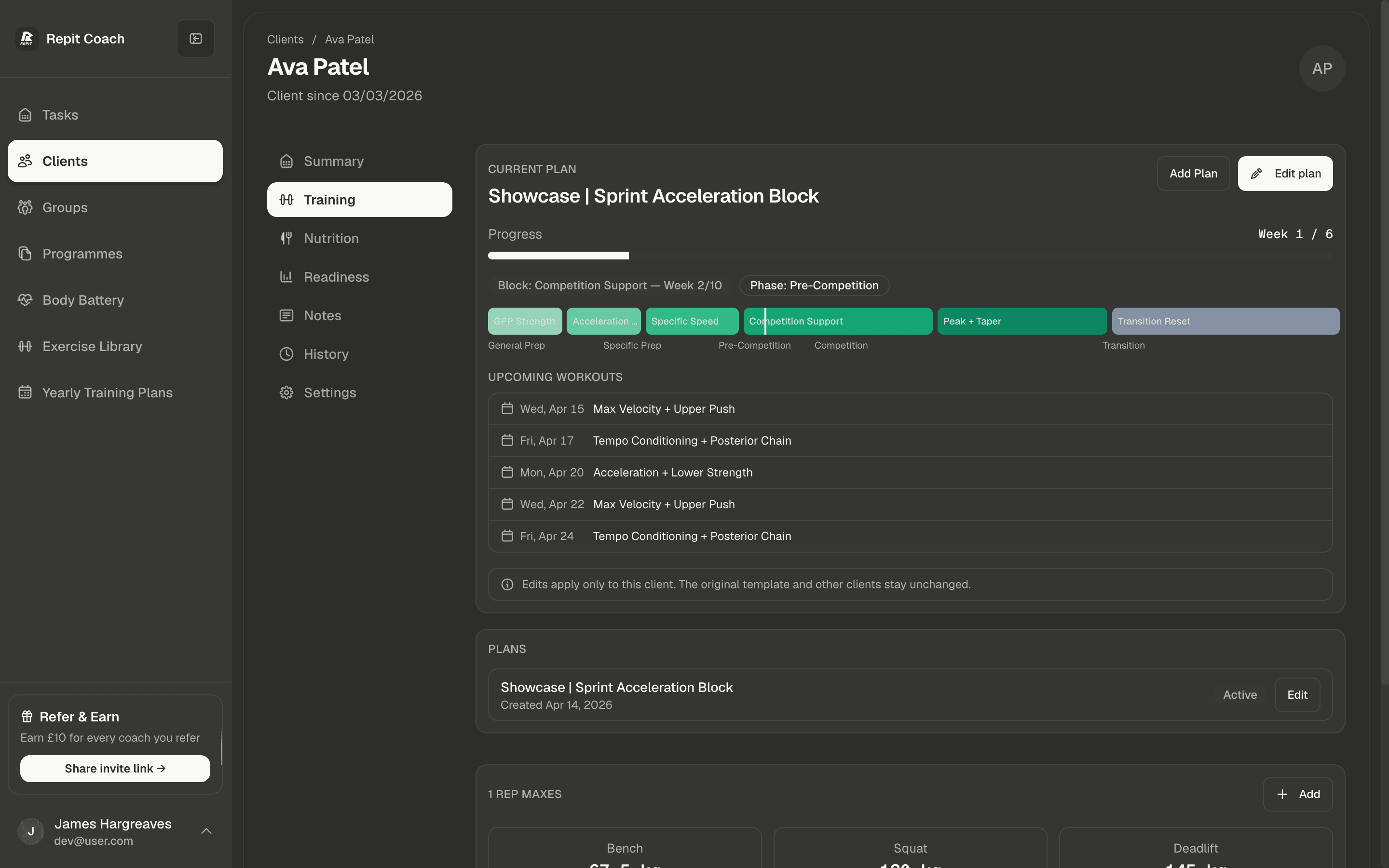
Task: Click calendar icon for Fri, Apr 17
Action: 507,440
